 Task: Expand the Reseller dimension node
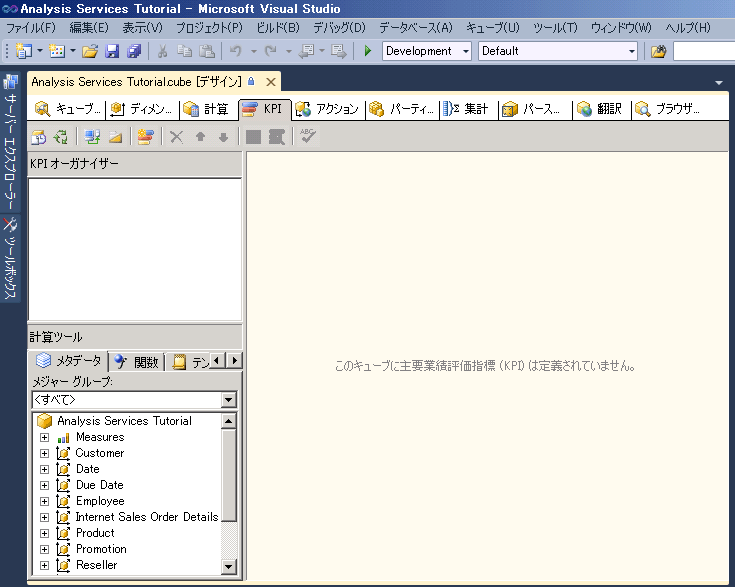45,565
